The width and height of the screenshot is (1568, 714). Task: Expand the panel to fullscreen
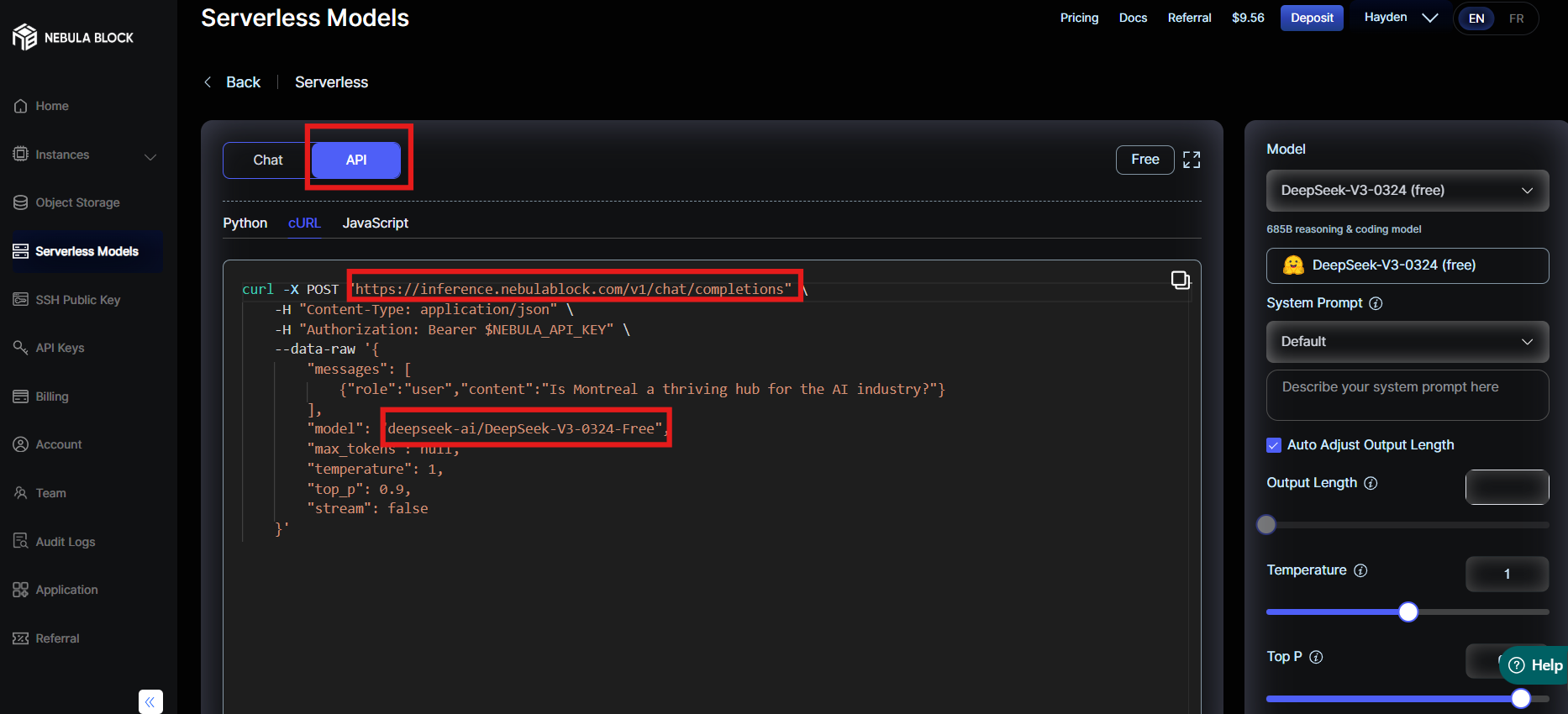1192,160
